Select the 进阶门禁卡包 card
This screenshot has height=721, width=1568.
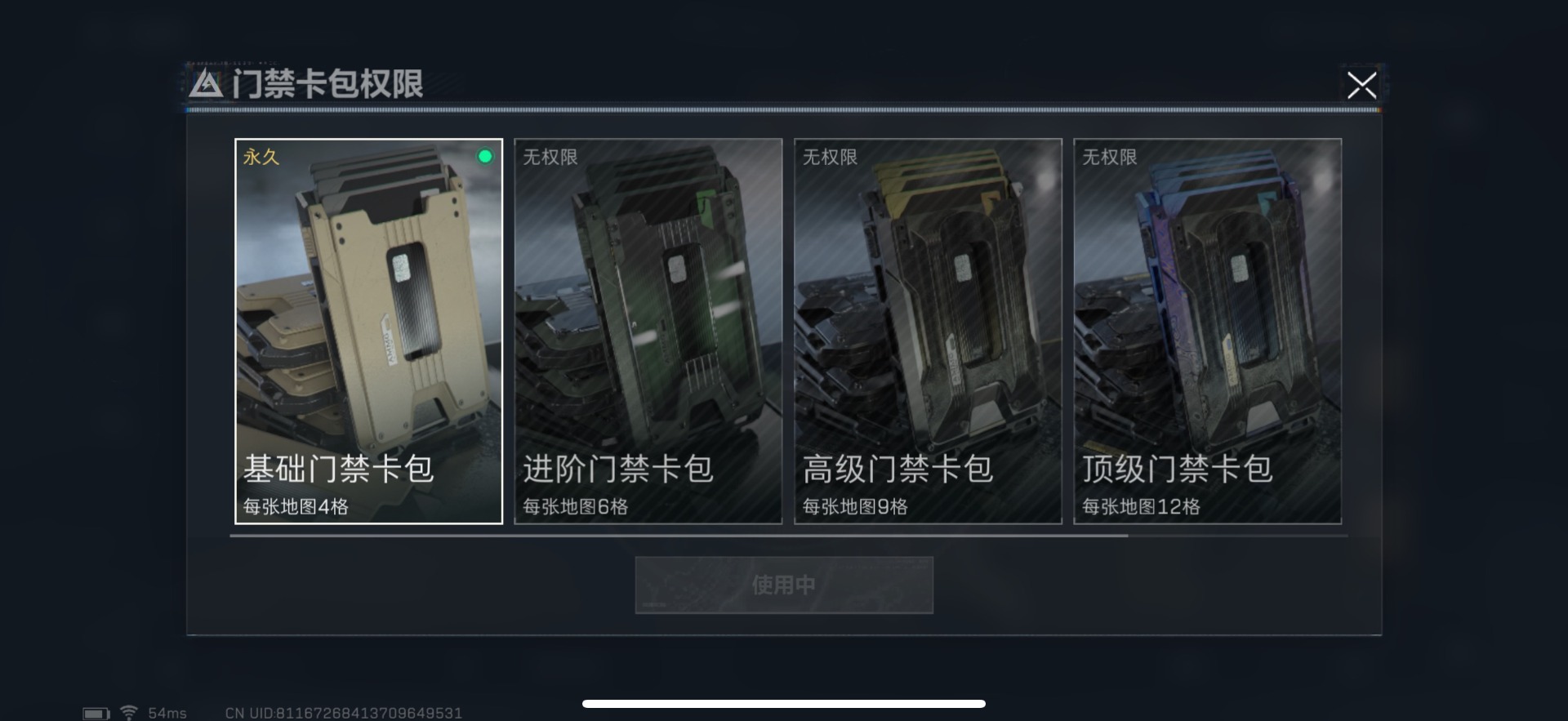pyautogui.click(x=648, y=331)
